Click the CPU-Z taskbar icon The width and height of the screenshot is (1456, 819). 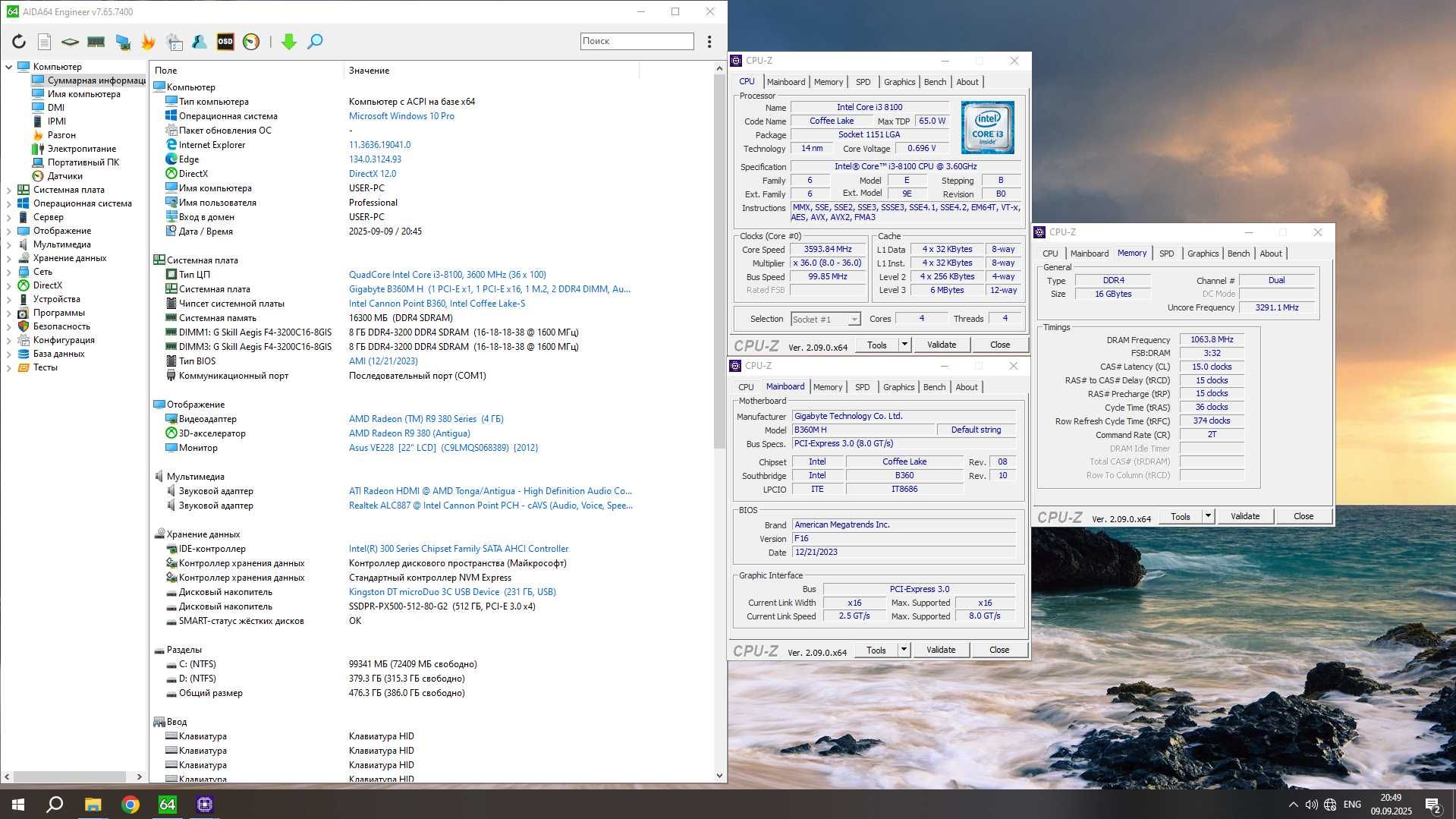(205, 805)
